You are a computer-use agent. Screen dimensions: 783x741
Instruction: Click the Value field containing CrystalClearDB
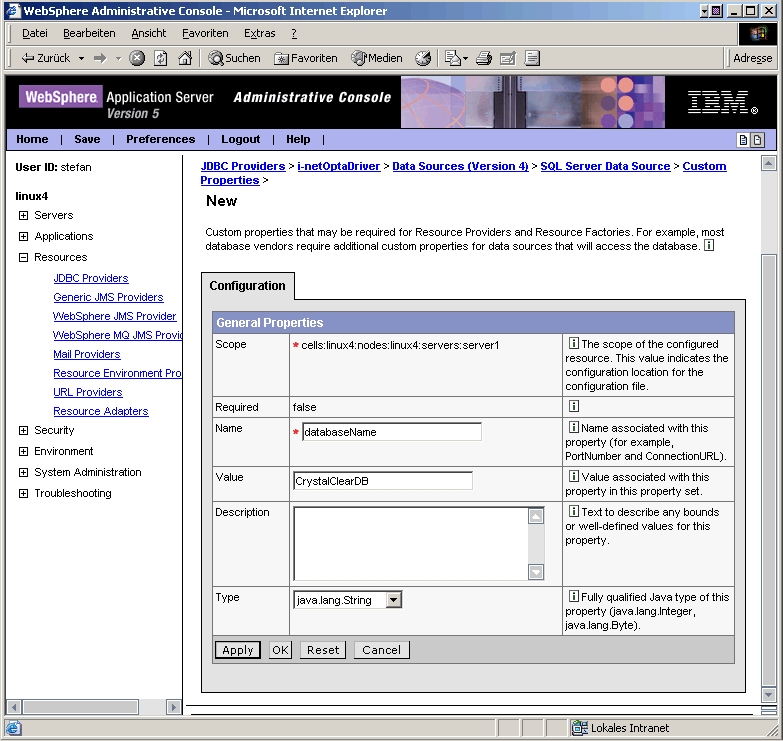click(x=383, y=481)
